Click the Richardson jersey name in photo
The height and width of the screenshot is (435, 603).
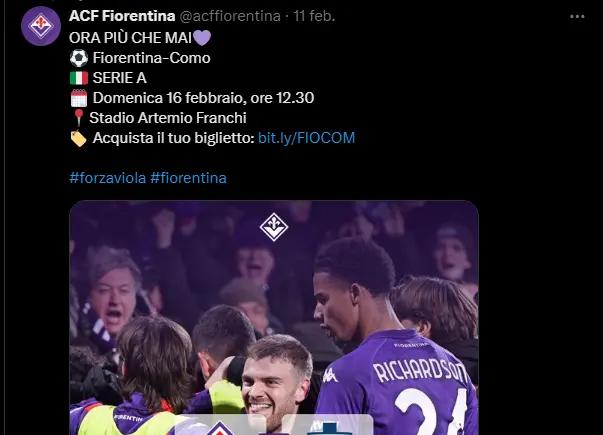pos(420,372)
